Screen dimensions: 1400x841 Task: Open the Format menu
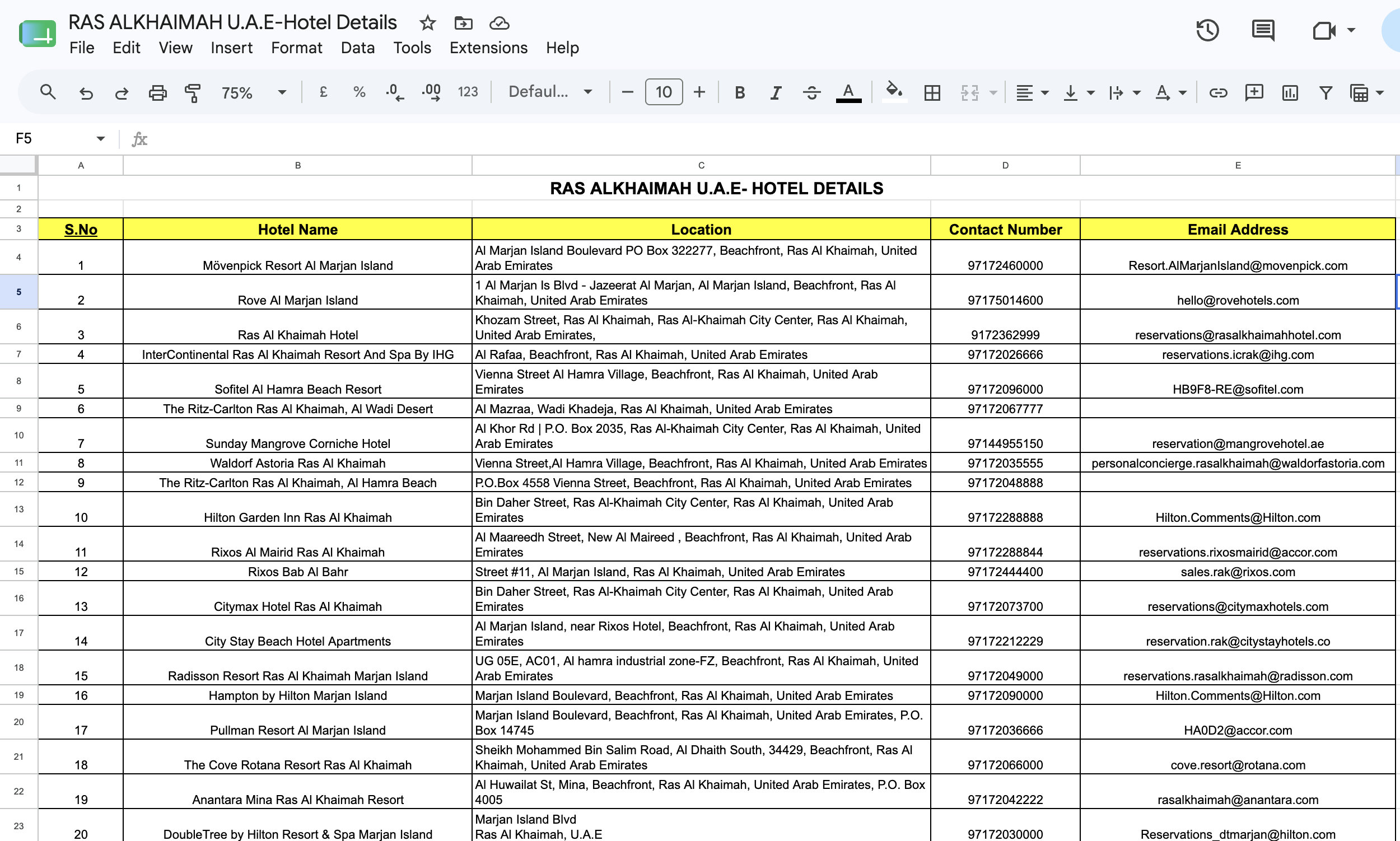[x=296, y=48]
